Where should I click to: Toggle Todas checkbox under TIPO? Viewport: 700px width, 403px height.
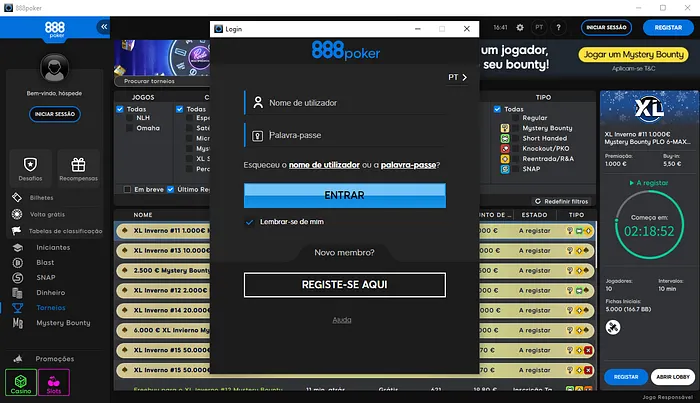coord(497,109)
